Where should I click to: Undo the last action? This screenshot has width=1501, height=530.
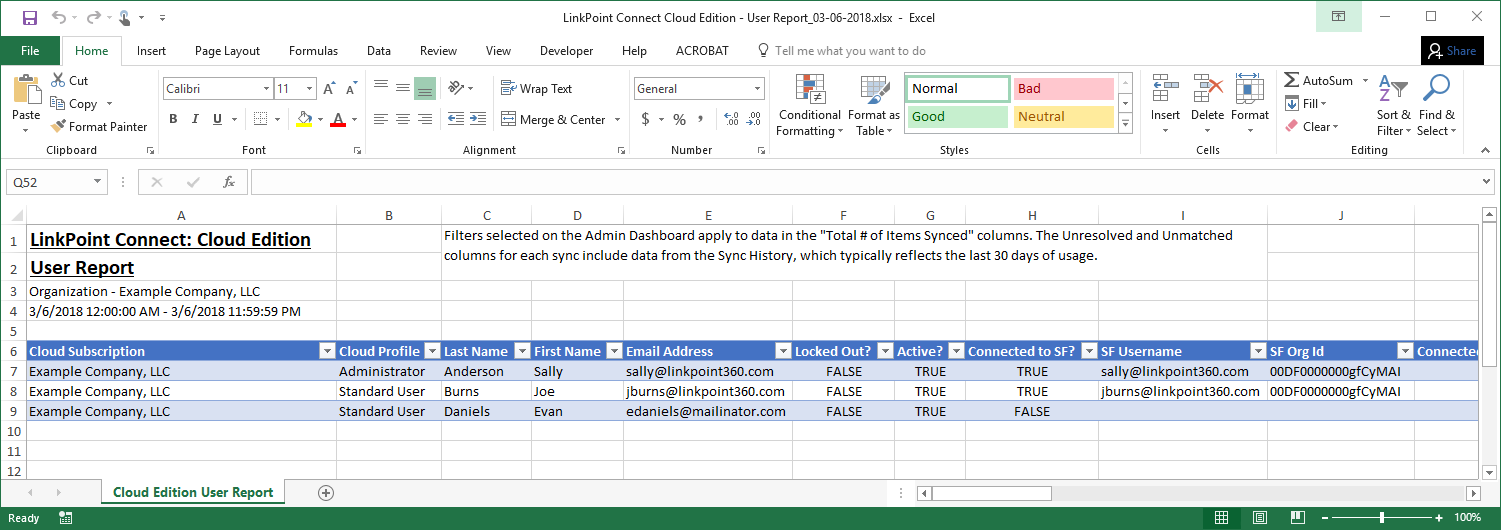pyautogui.click(x=59, y=18)
